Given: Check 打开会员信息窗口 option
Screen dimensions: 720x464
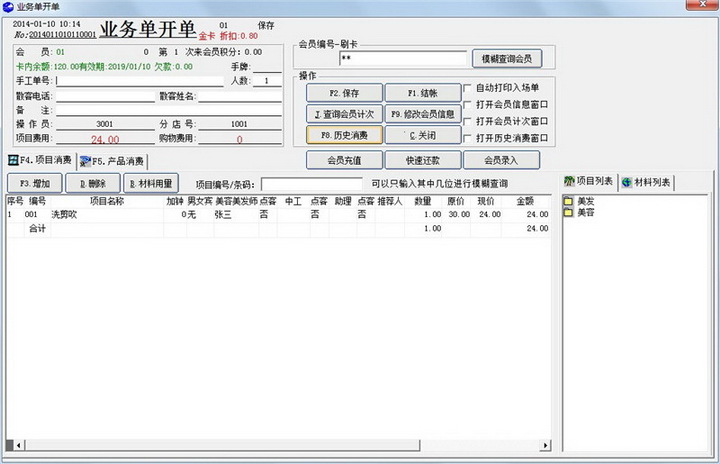Looking at the screenshot, I should [468, 104].
